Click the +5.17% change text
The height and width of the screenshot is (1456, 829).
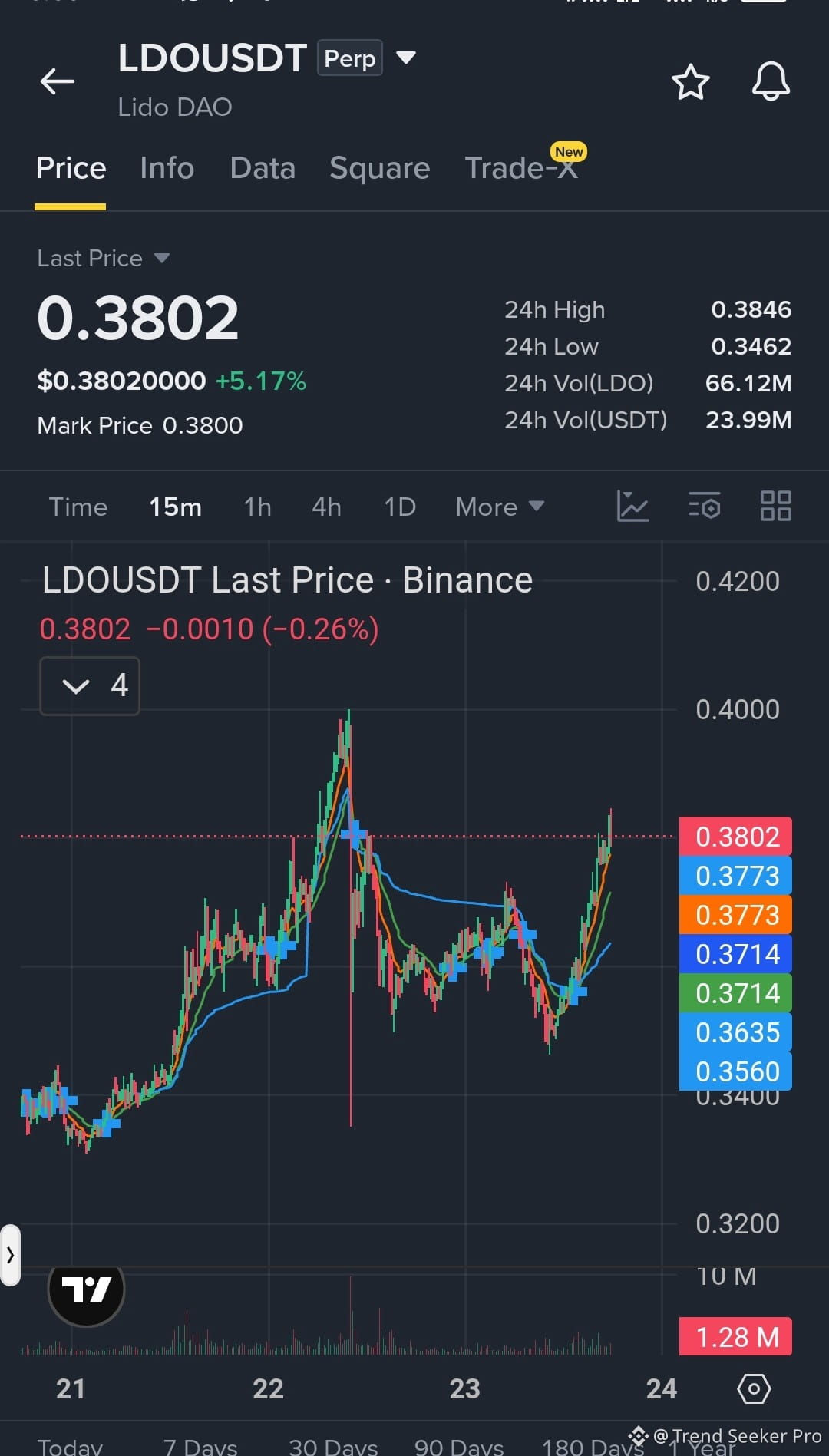point(260,381)
